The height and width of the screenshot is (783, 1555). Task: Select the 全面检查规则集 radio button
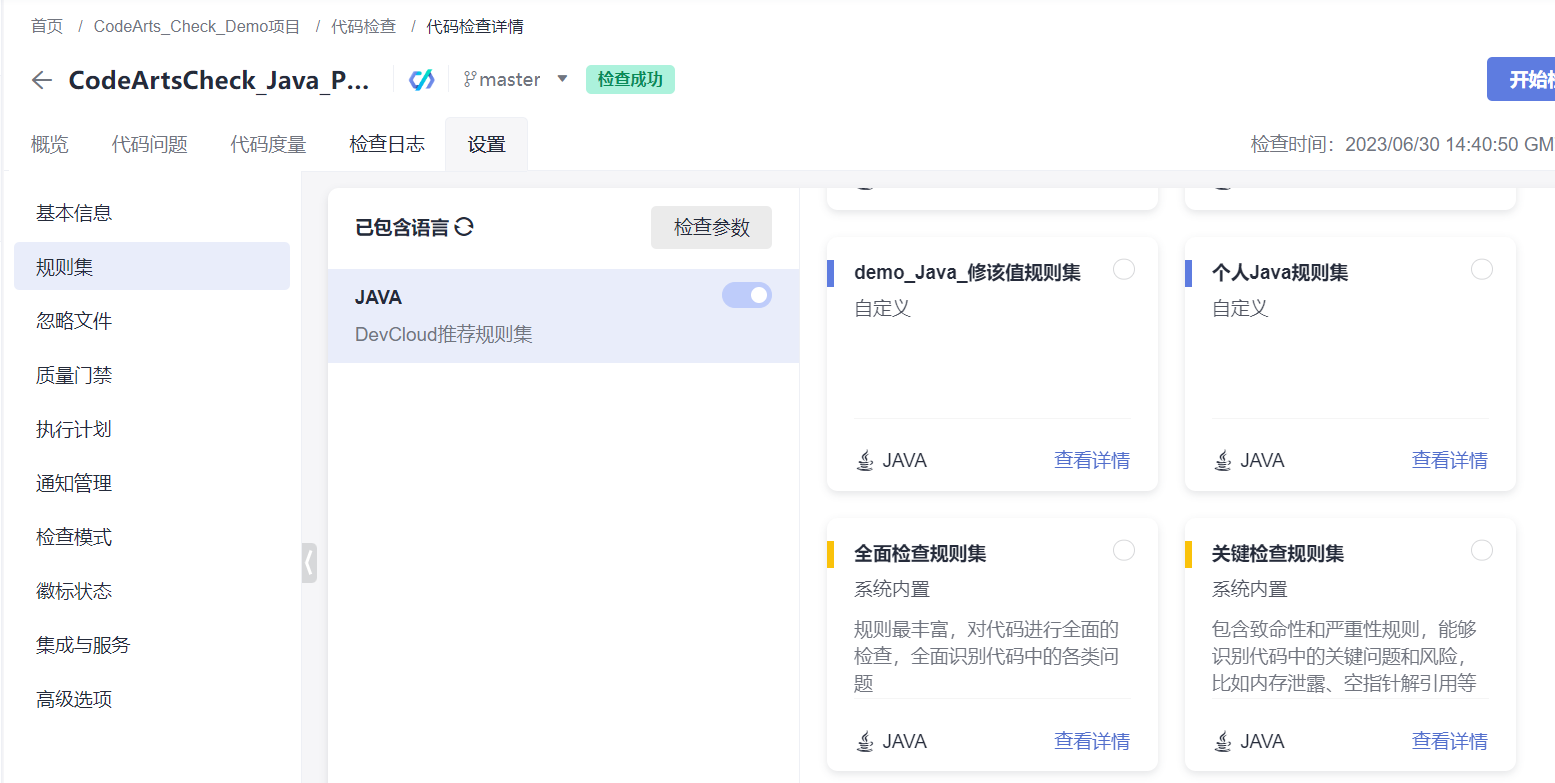pyautogui.click(x=1124, y=550)
